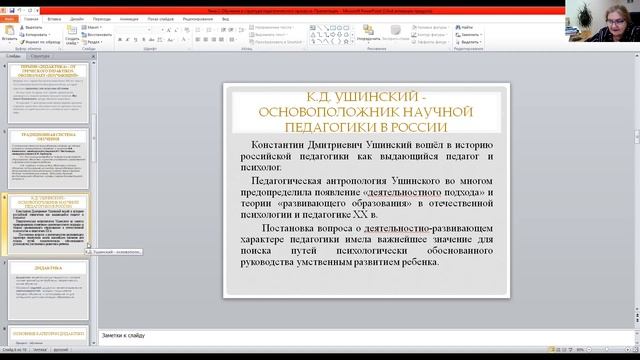Click the Decrease List Level icon
The height and width of the screenshot is (360, 640).
click(x=223, y=30)
